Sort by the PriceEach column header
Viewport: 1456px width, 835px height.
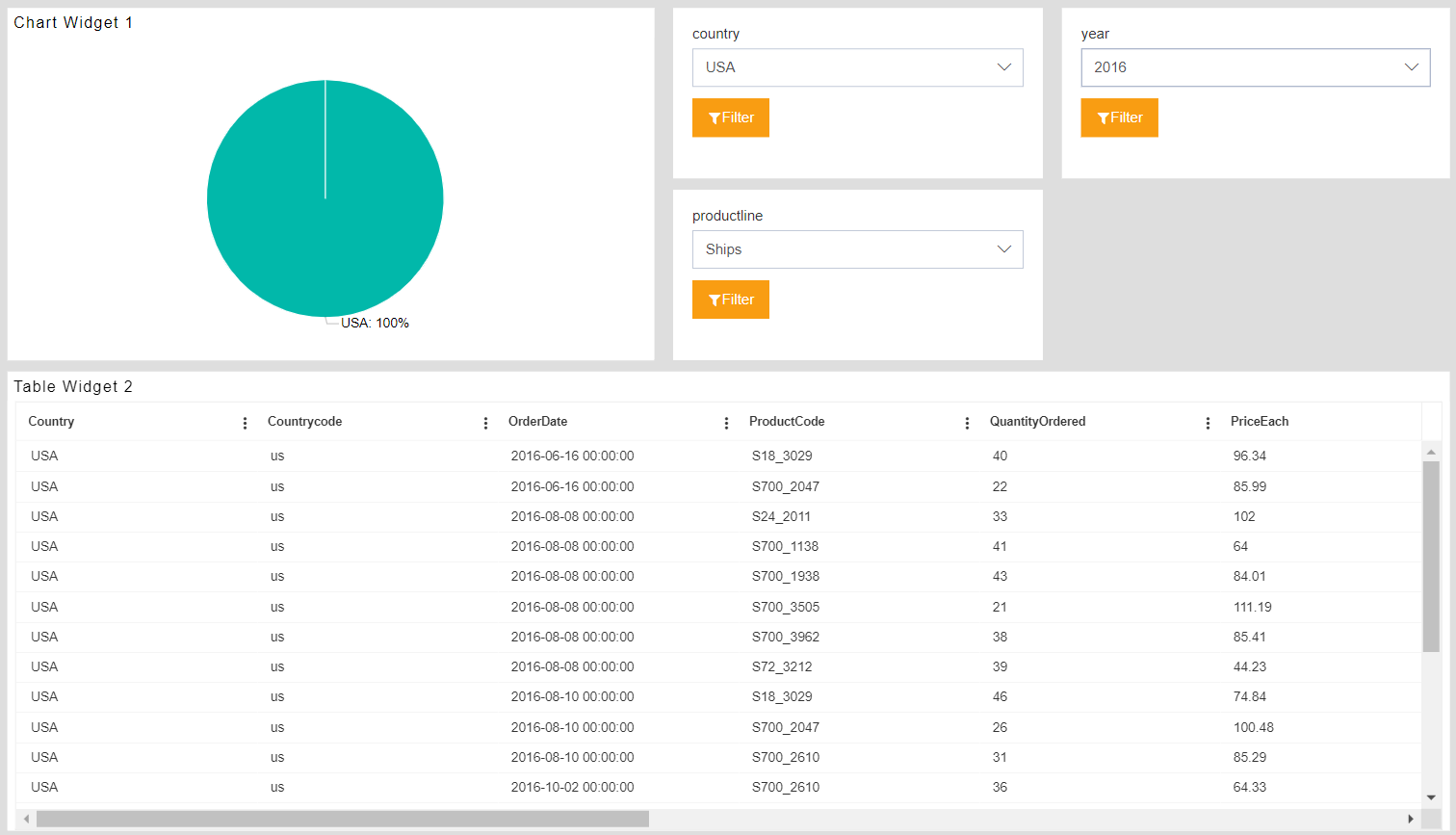tap(1260, 422)
